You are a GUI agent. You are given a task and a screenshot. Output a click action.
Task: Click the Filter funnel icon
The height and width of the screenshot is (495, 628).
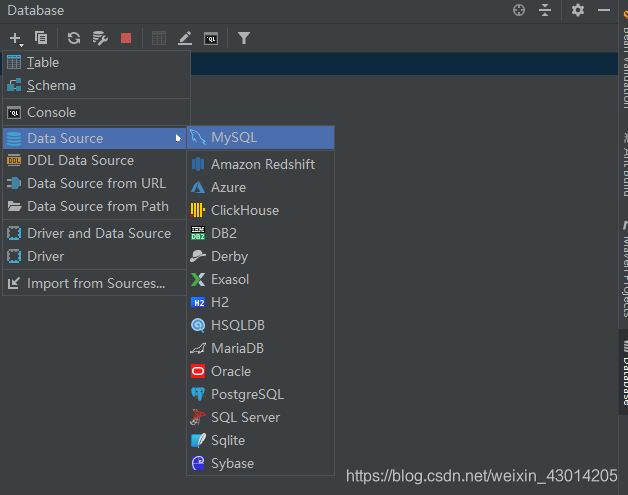244,38
